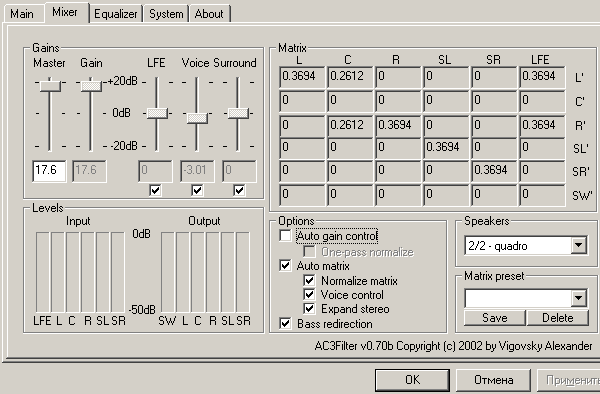The height and width of the screenshot is (394, 600).
Task: Click matrix cell C to C'
Action: coord(350,102)
